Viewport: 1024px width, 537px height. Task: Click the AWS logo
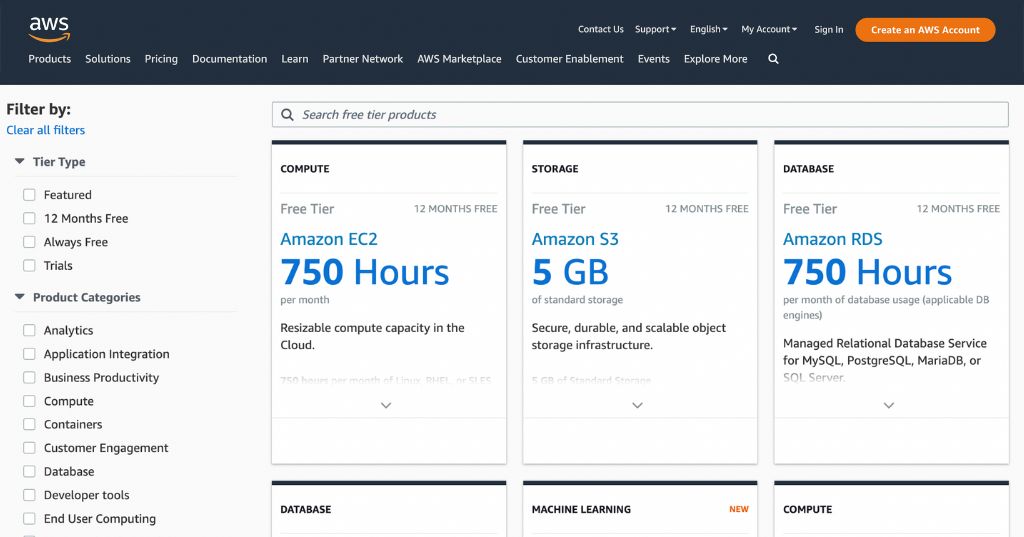(48, 29)
